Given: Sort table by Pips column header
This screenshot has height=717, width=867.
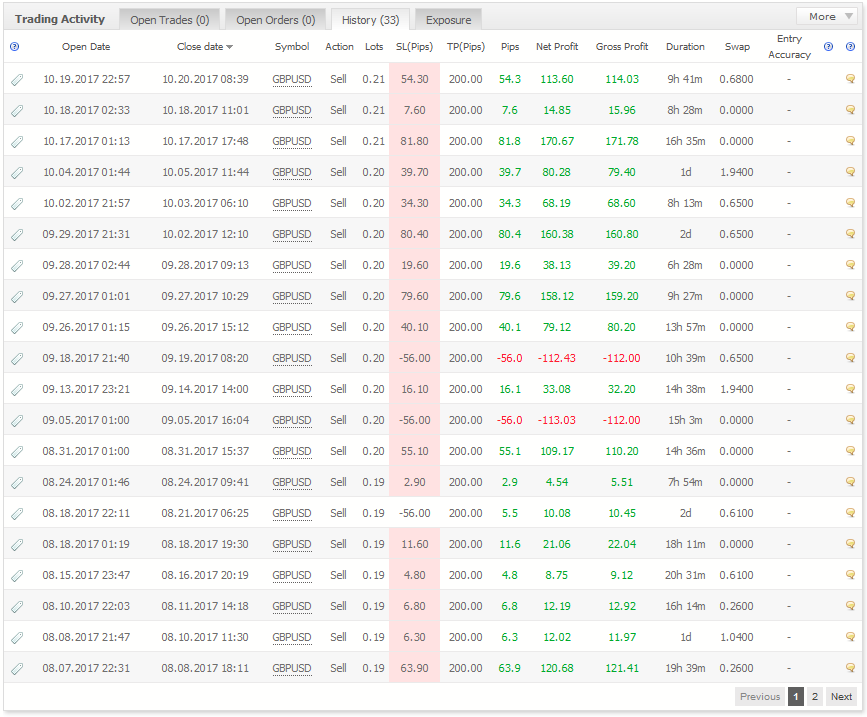Looking at the screenshot, I should 510,47.
